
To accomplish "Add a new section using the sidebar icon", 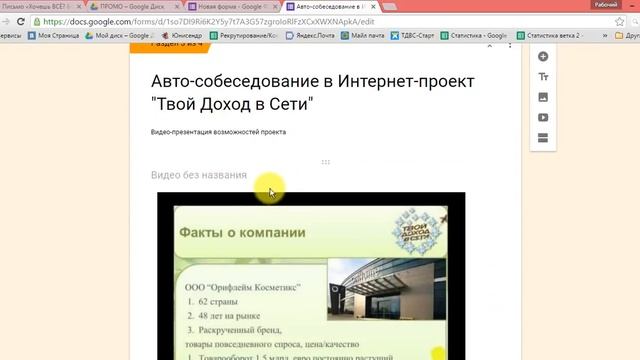I will tap(543, 138).
